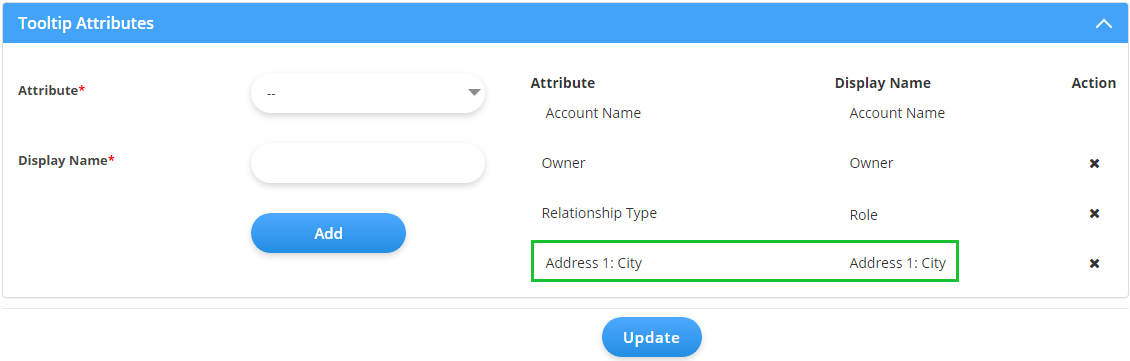
Task: Click the Attribute required field label
Action: click(51, 90)
